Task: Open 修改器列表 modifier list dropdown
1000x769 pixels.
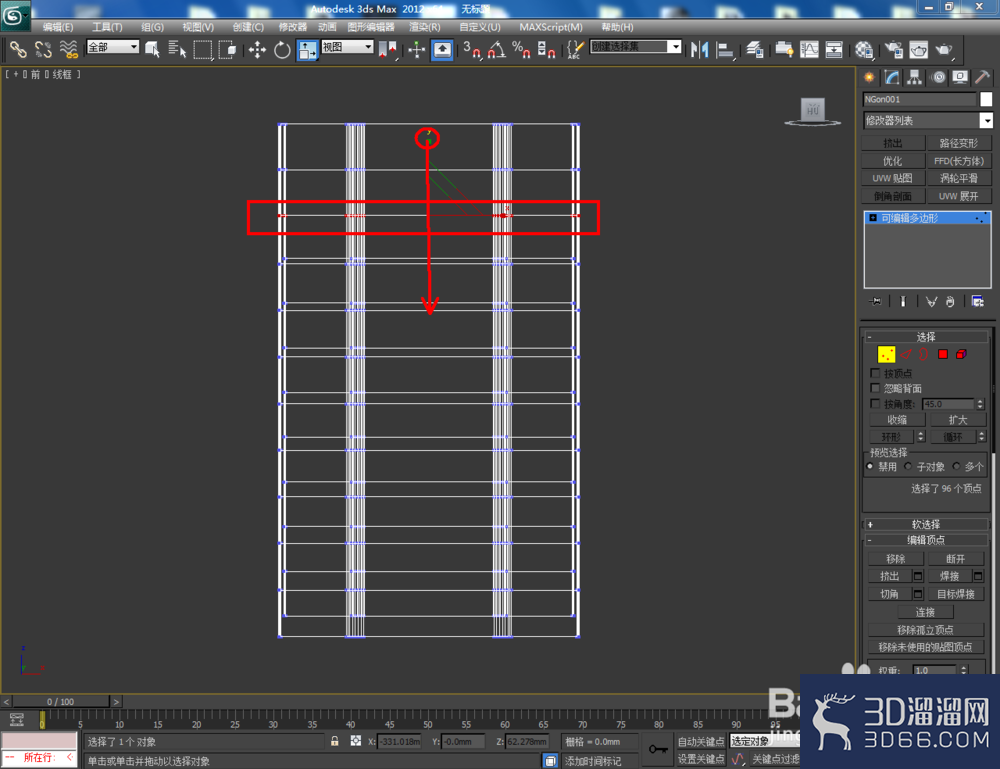Action: (x=928, y=121)
